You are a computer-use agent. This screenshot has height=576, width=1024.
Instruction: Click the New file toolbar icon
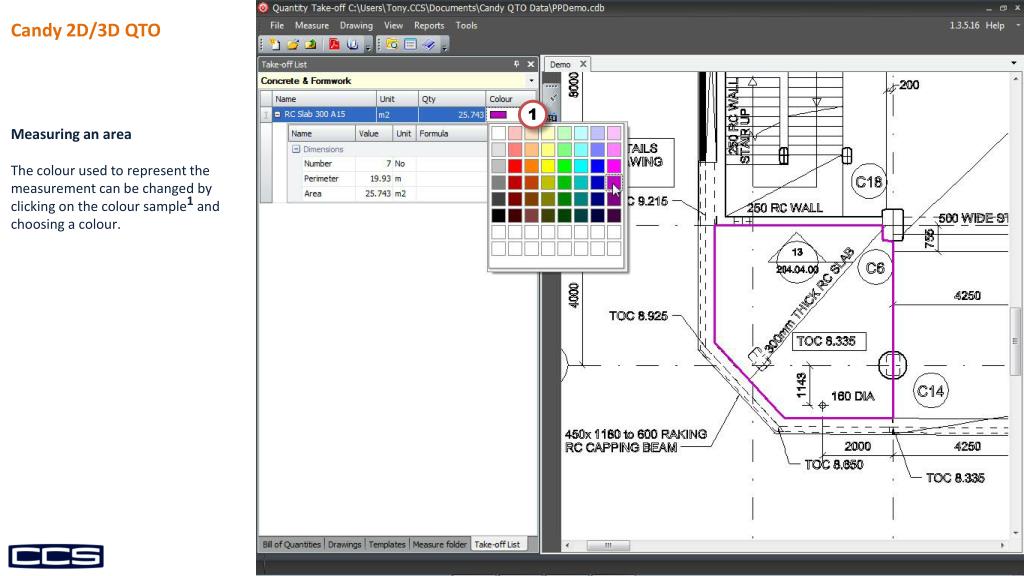[x=275, y=44]
